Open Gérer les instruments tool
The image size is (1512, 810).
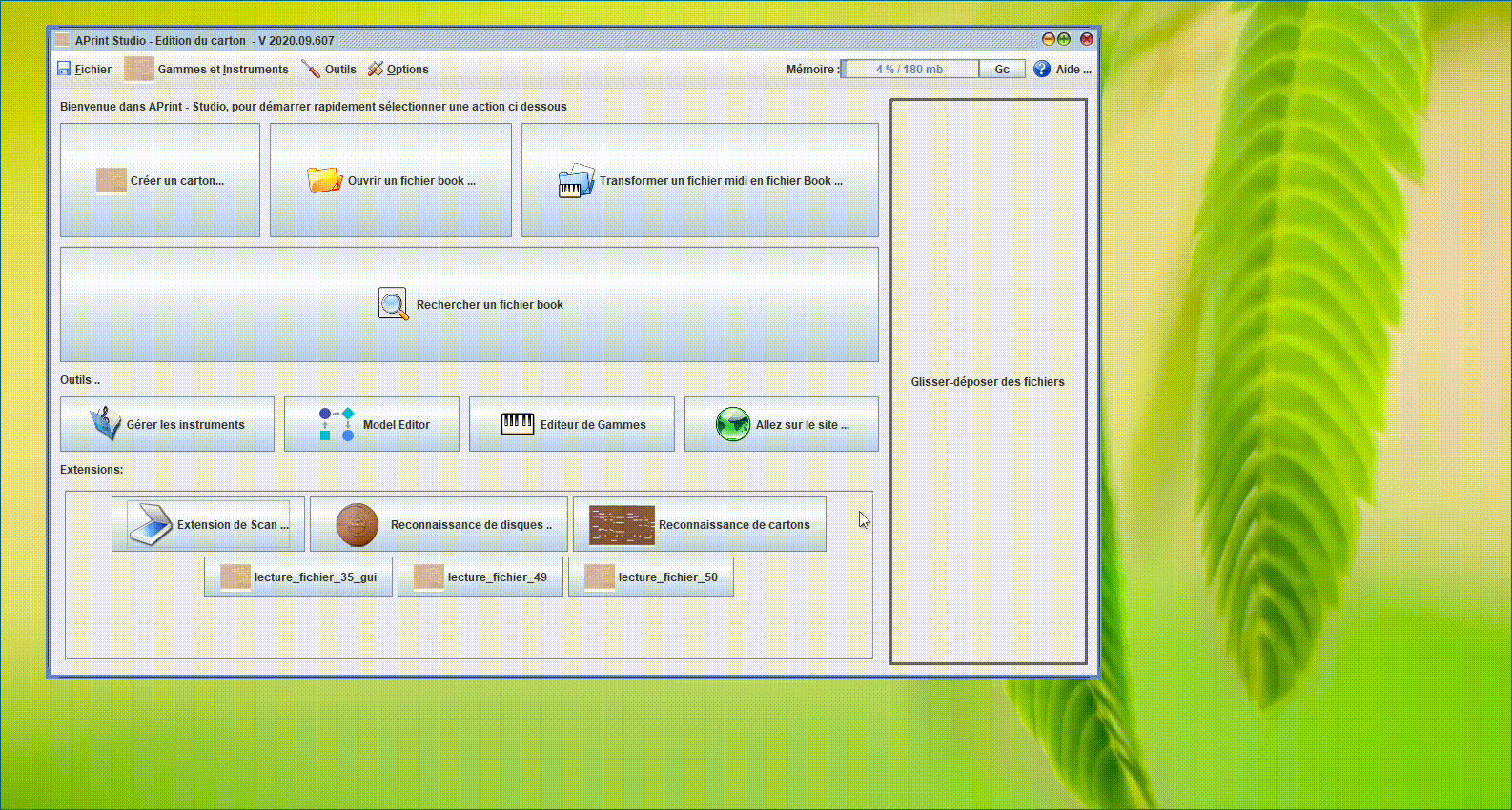click(x=167, y=424)
